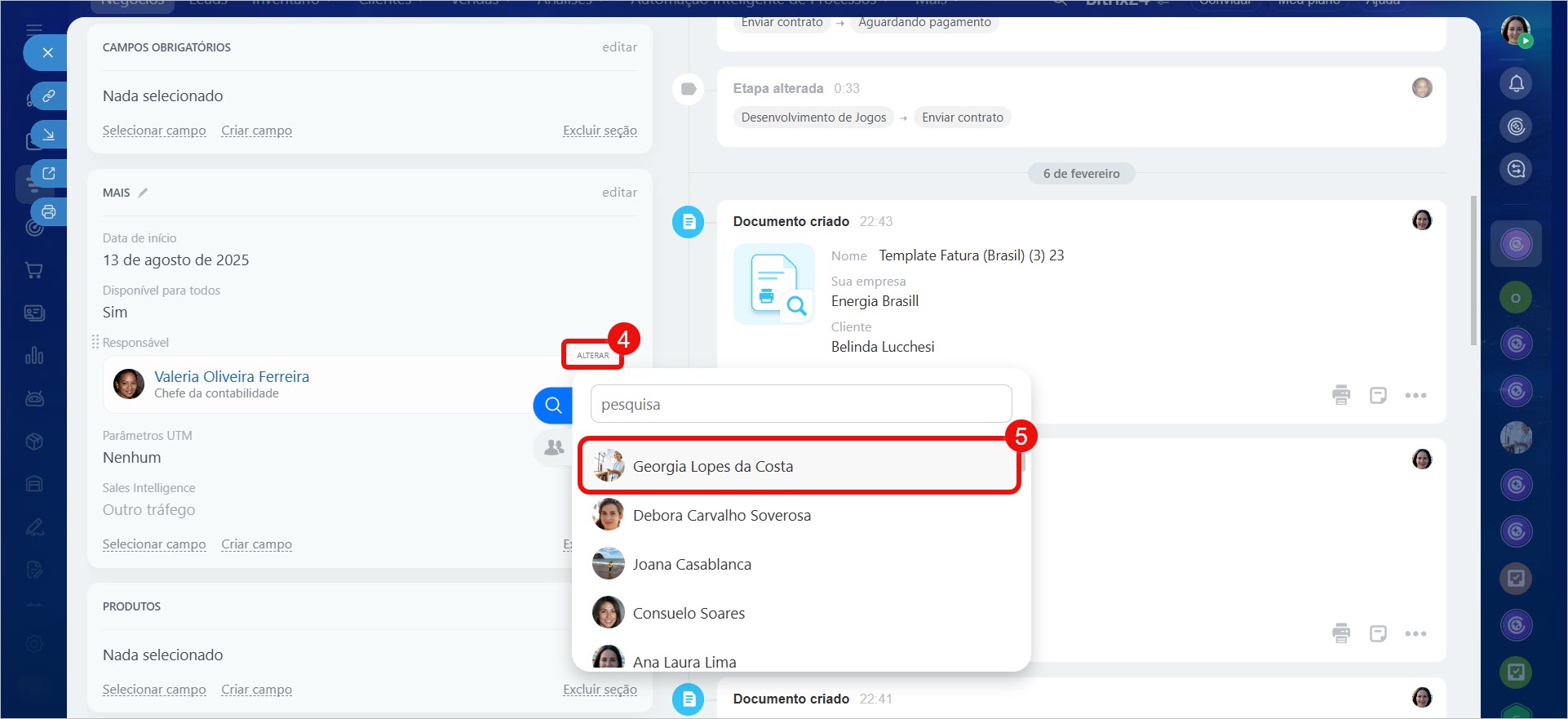
Task: Click ALTERAR to change the responsible person
Action: point(592,355)
